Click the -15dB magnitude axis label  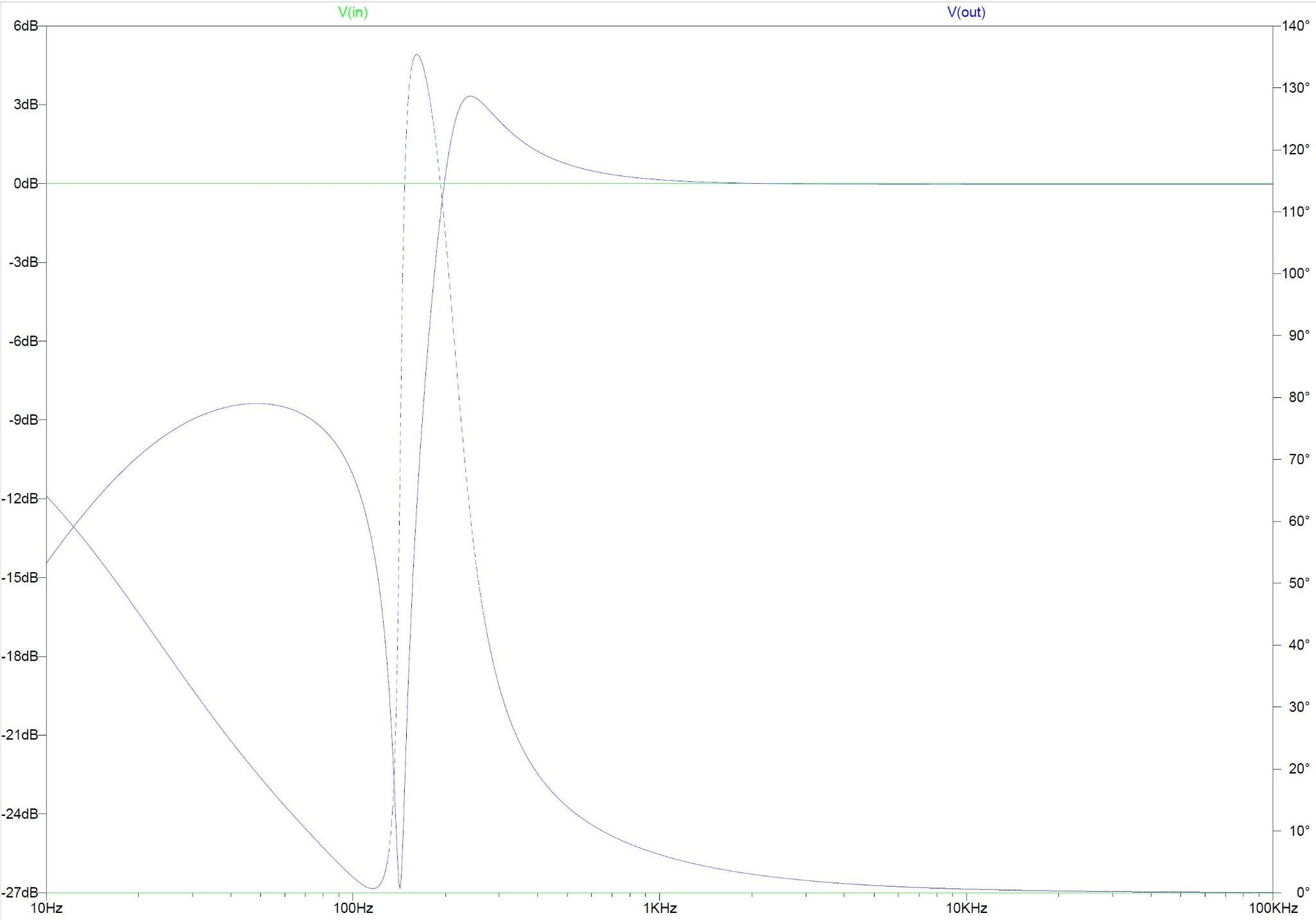click(x=21, y=577)
